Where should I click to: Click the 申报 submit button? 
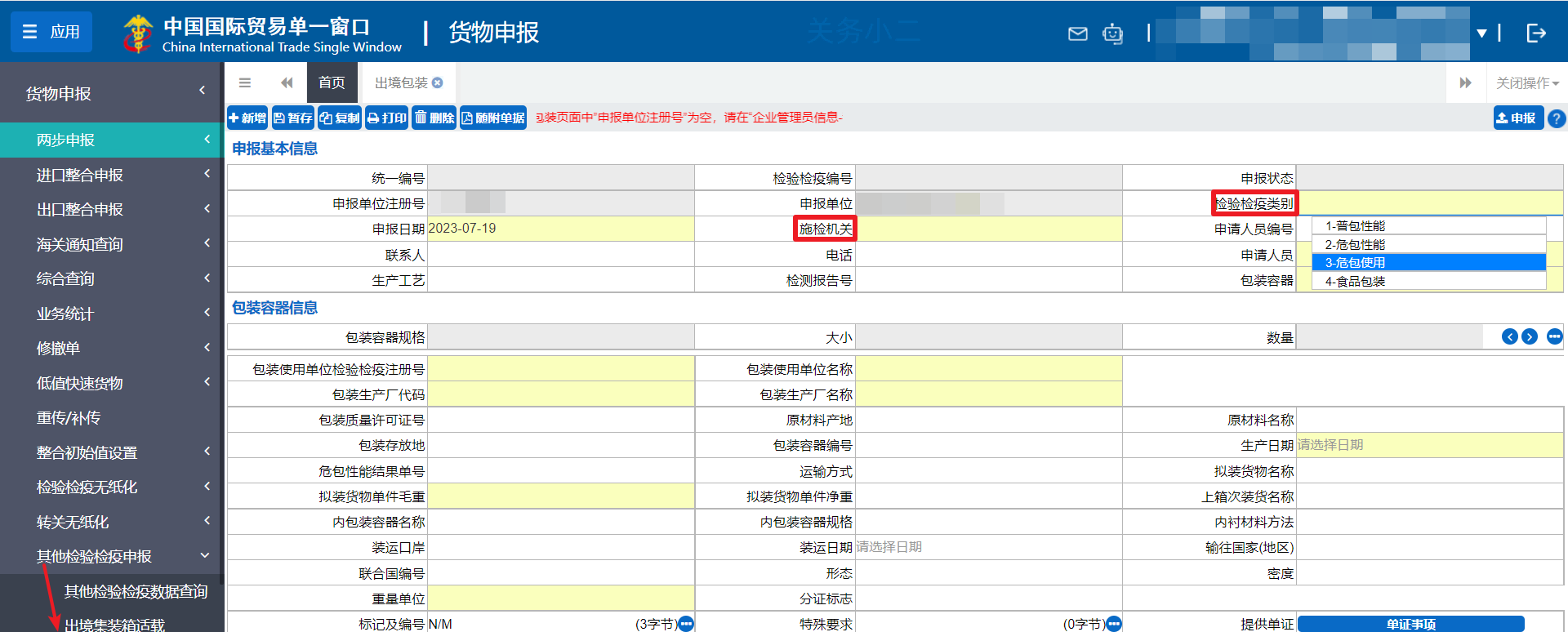pyautogui.click(x=1517, y=118)
